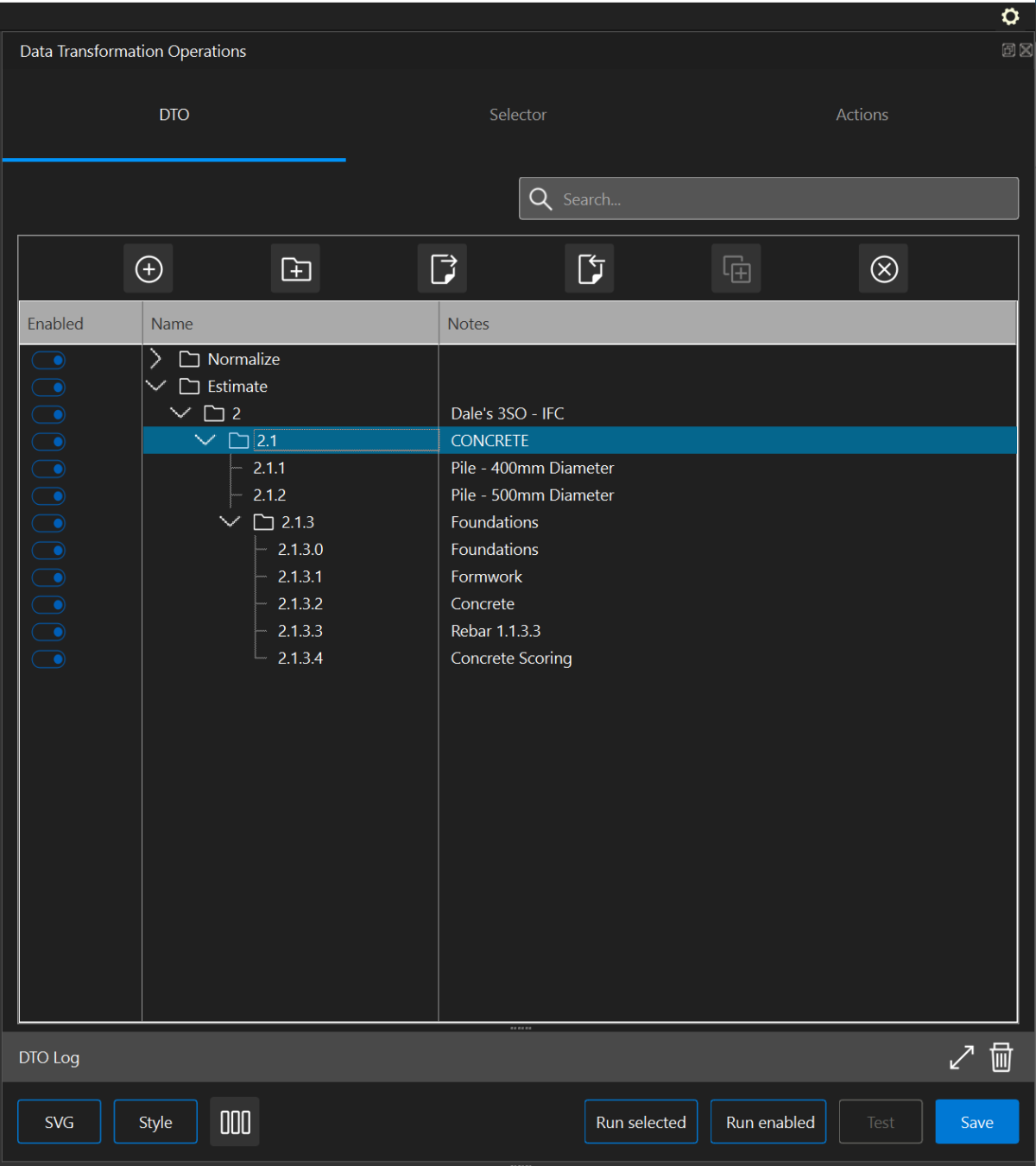Click the add new folder icon

tap(296, 269)
